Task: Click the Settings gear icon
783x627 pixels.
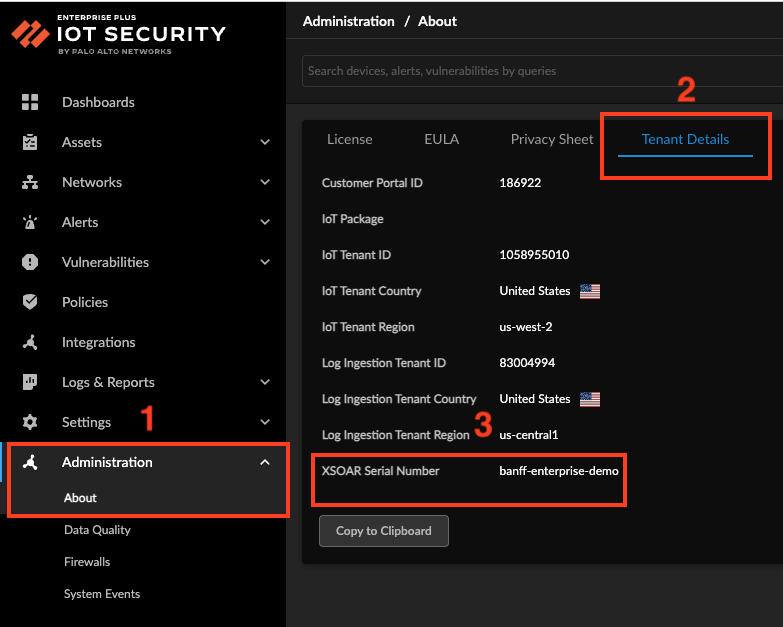Action: tap(30, 422)
